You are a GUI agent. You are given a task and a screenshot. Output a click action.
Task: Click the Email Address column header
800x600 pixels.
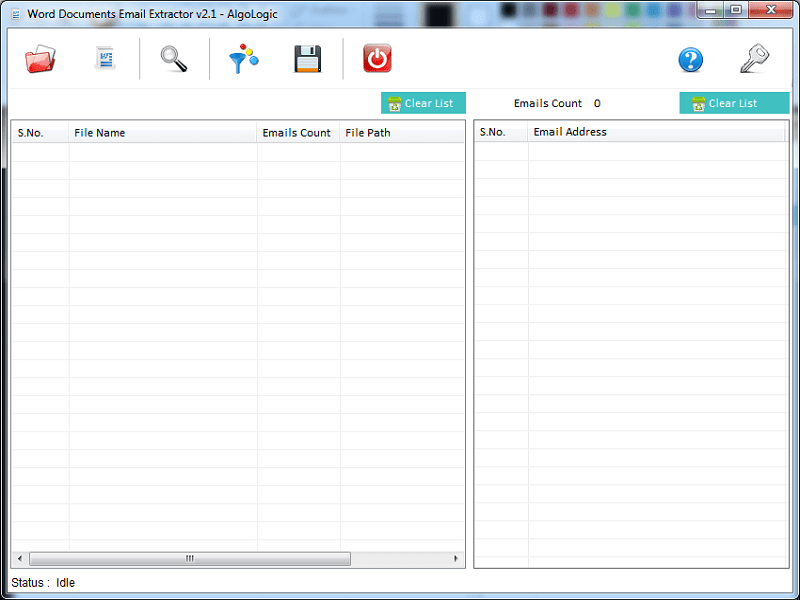click(656, 132)
